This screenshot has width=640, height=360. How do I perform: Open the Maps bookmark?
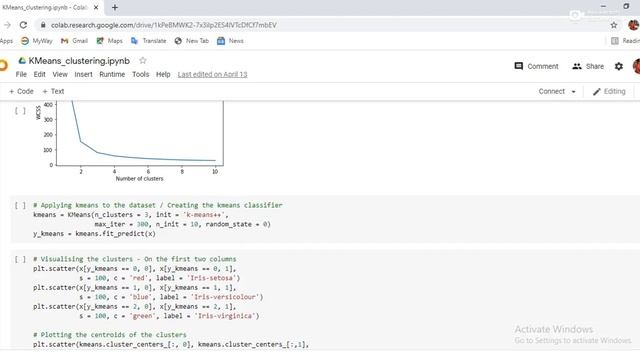(109, 41)
